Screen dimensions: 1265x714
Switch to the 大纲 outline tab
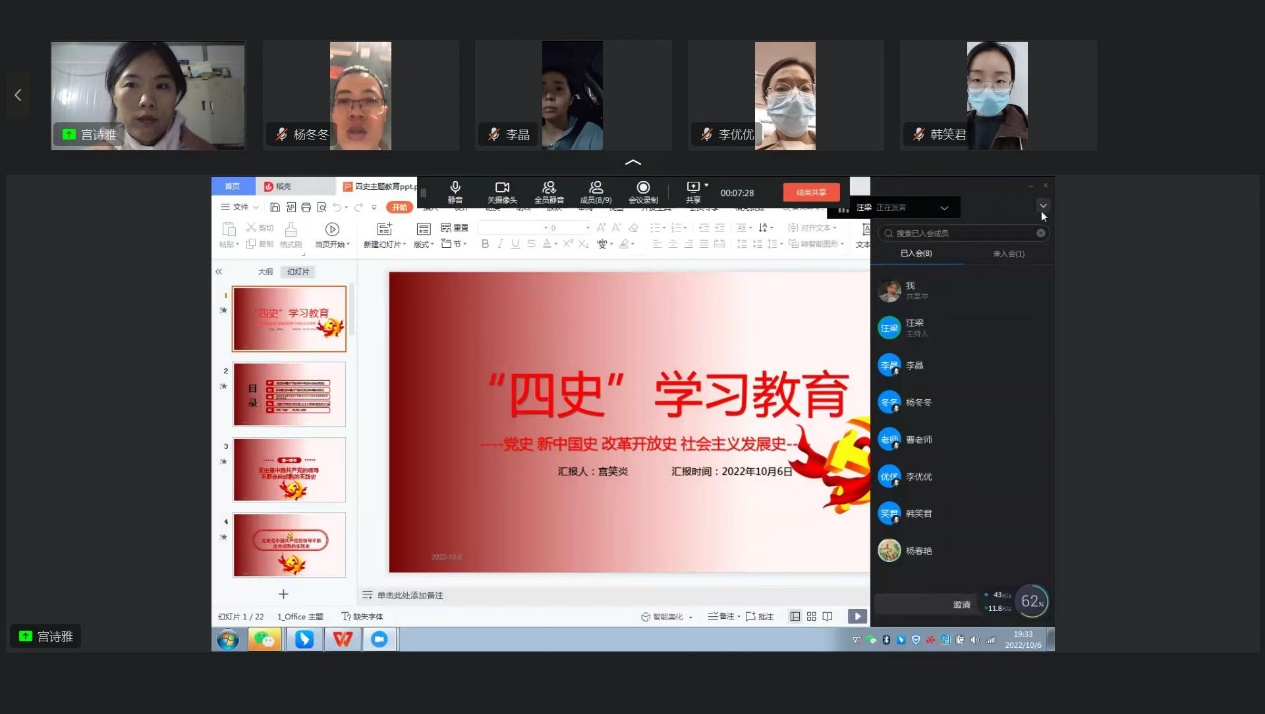[265, 272]
